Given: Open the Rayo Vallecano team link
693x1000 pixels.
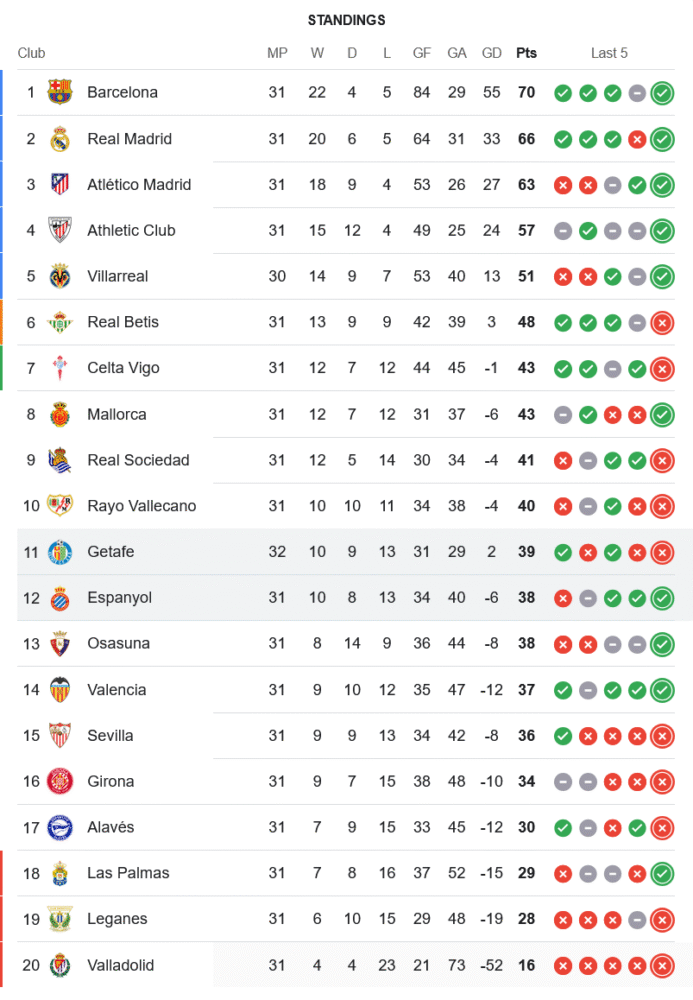Looking at the screenshot, I should pyautogui.click(x=141, y=506).
